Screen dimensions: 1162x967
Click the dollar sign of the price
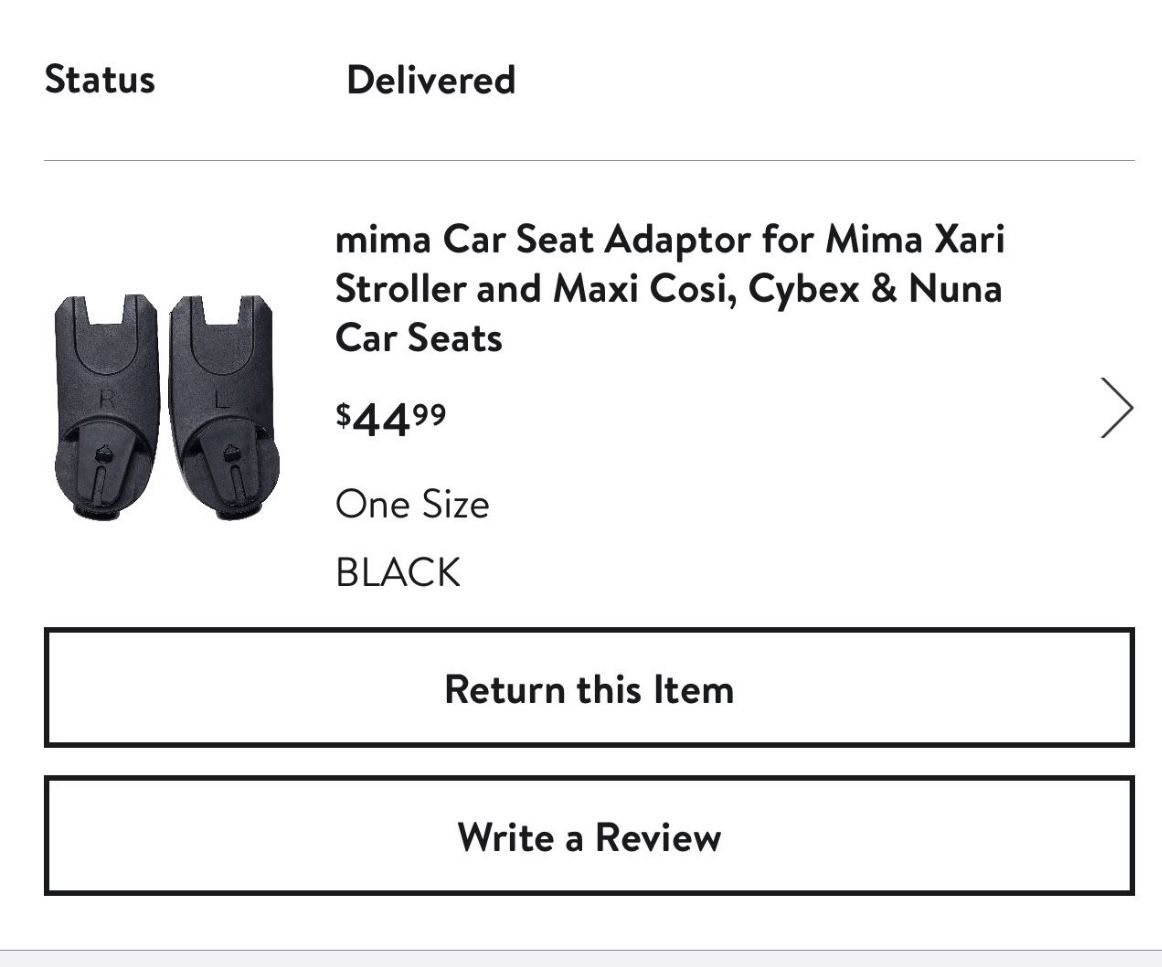tap(342, 414)
